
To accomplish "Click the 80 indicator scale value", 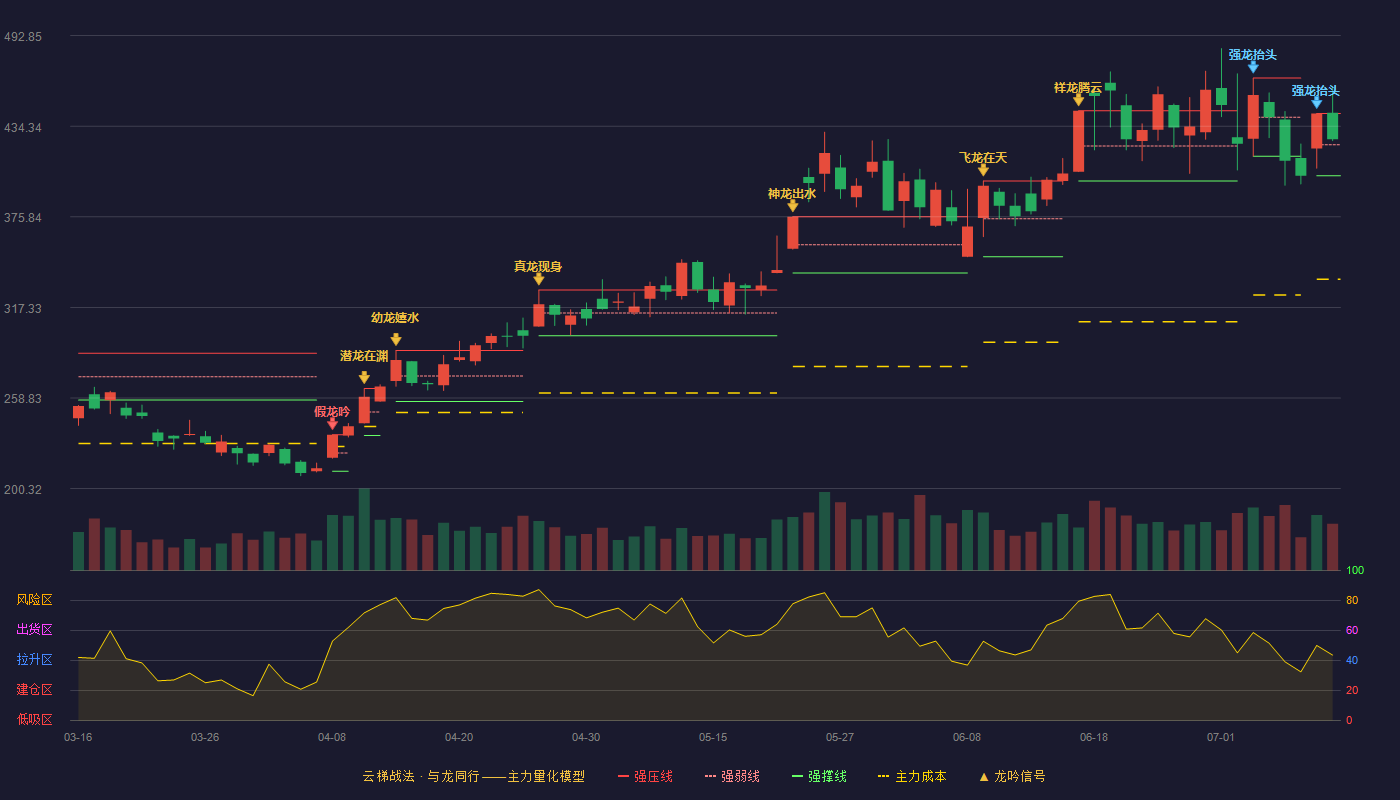I will (1352, 600).
